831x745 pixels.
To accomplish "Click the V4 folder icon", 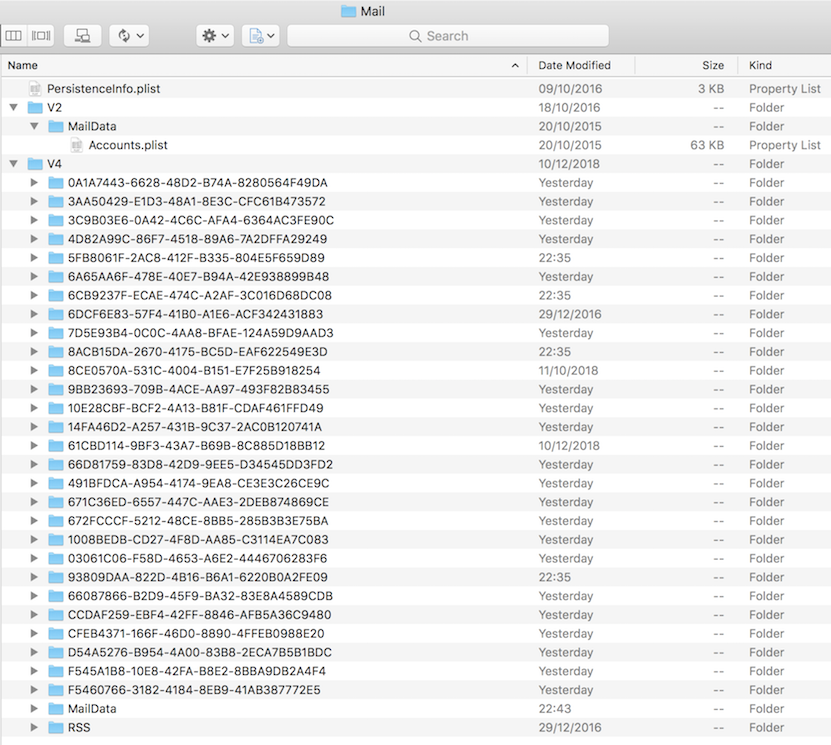I will [35, 164].
